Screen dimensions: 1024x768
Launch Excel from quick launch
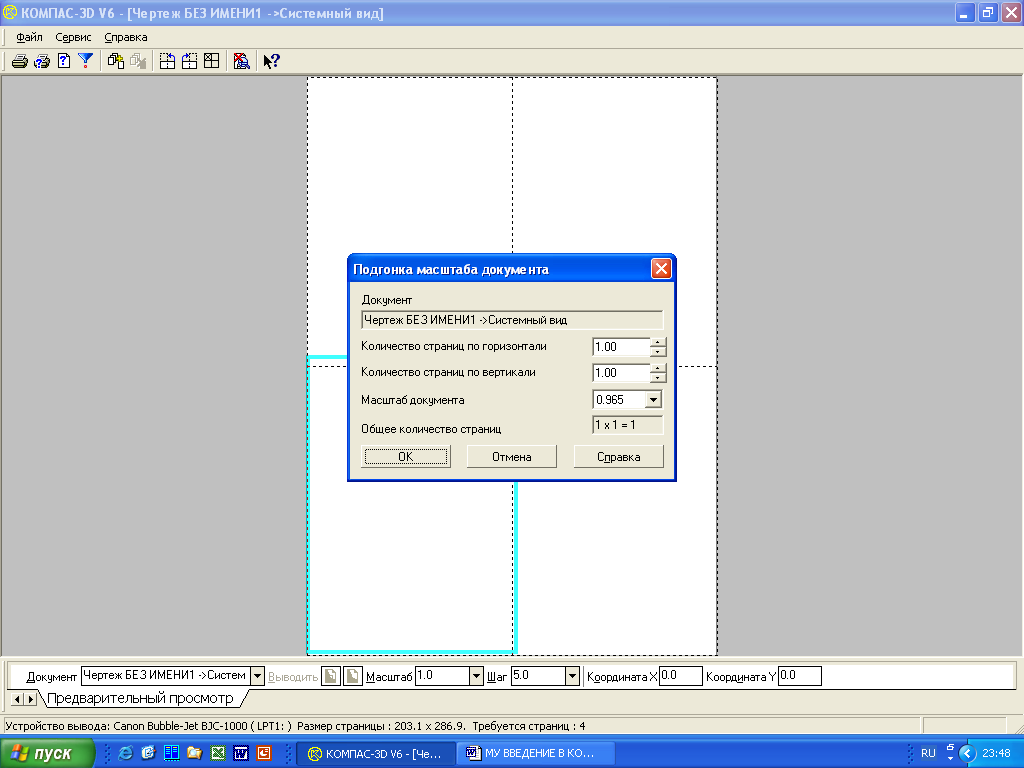pos(217,753)
